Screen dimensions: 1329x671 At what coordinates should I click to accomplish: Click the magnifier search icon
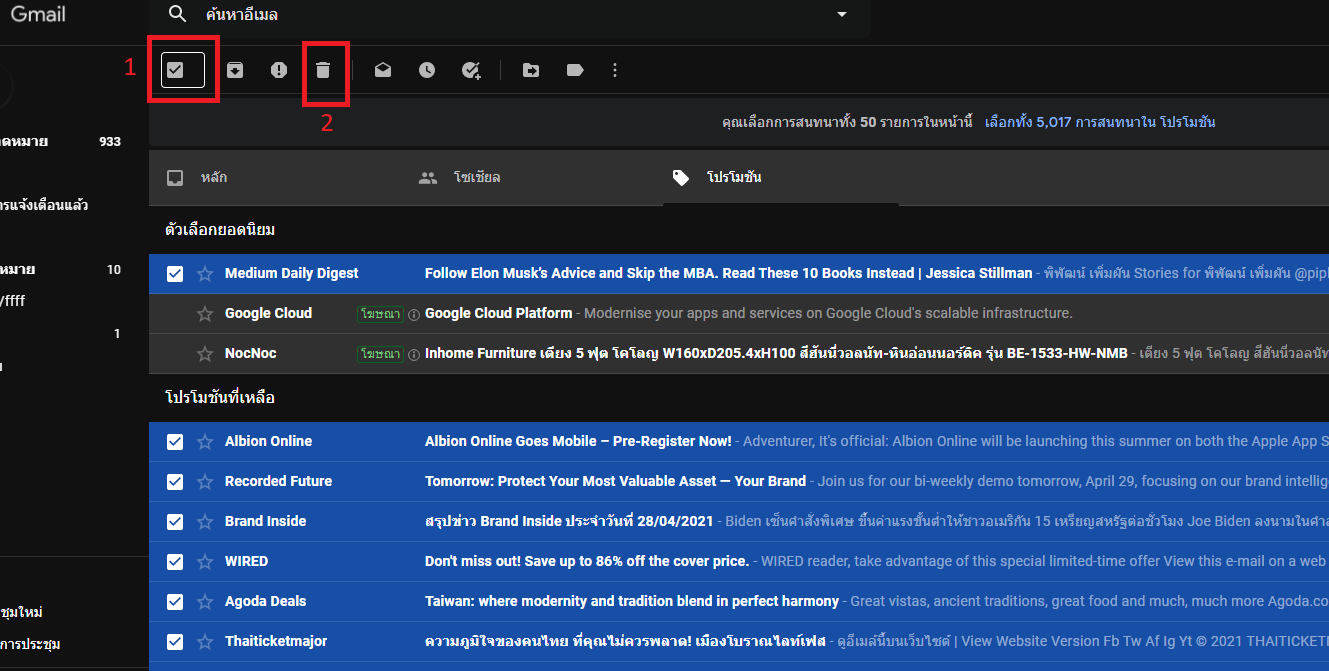178,14
